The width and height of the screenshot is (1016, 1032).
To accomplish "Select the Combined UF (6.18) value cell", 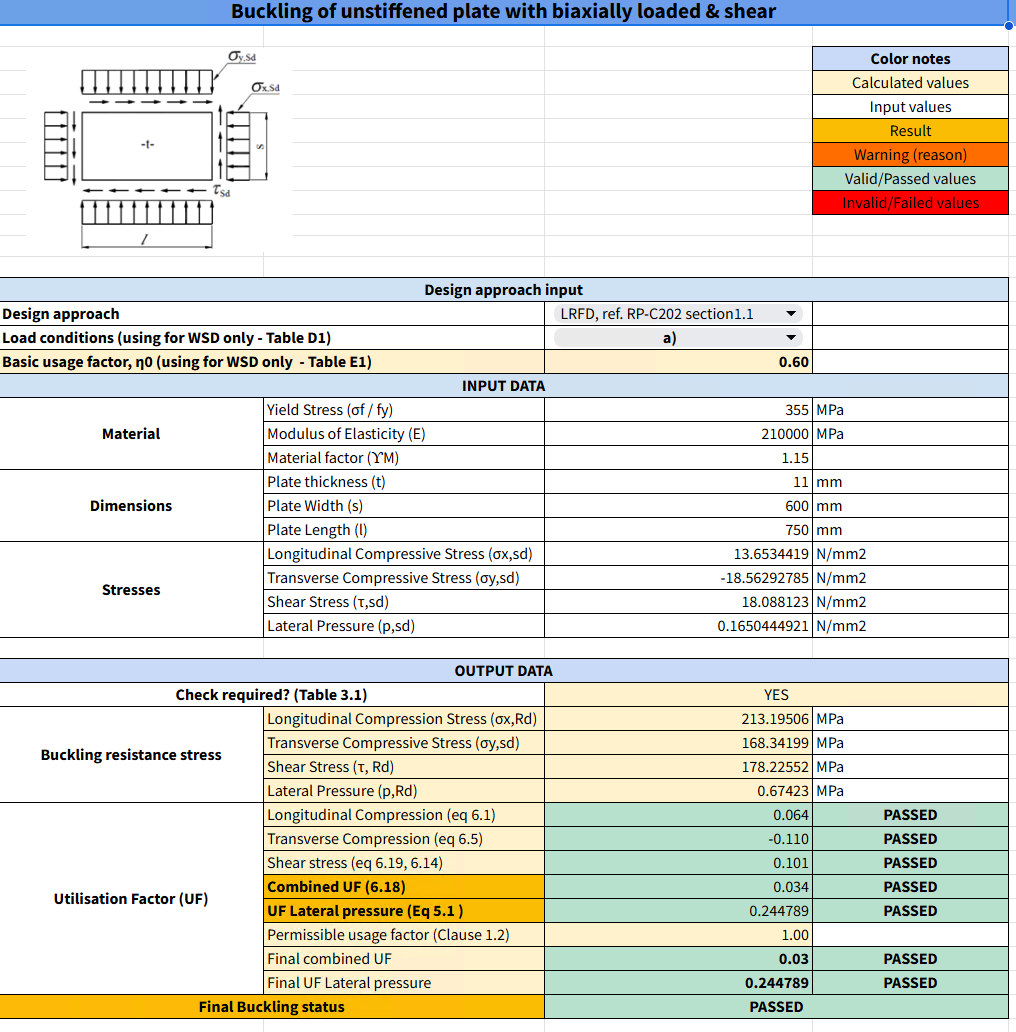I will tap(677, 886).
